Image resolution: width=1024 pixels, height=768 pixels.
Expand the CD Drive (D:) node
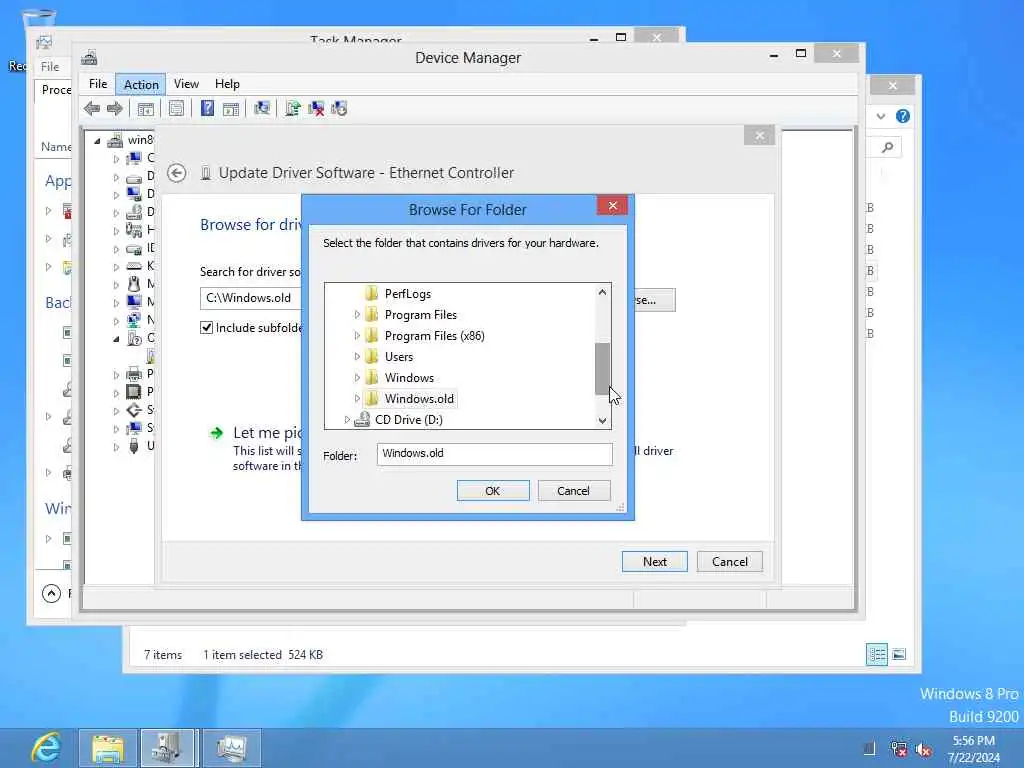(x=347, y=419)
